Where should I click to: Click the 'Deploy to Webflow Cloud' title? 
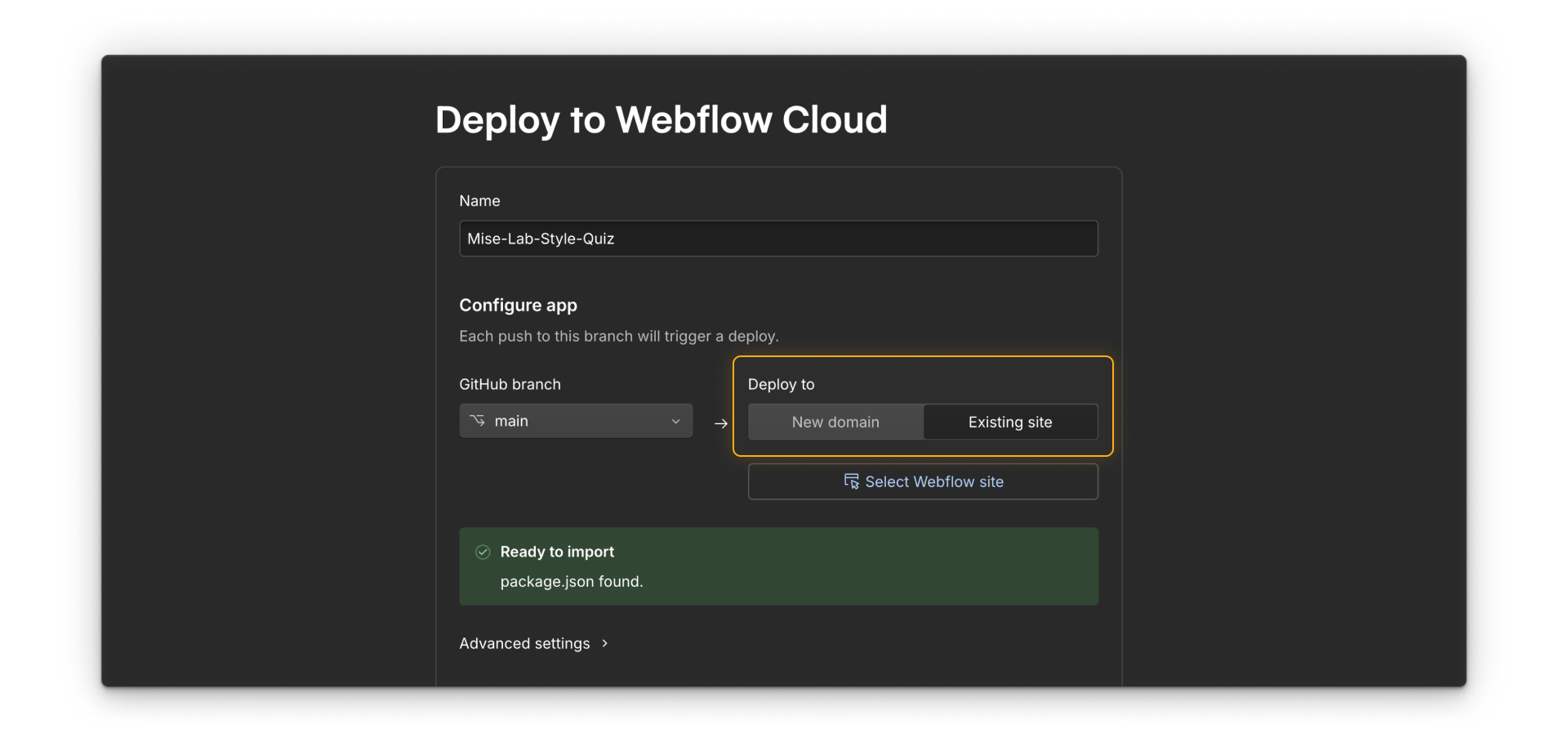[x=661, y=120]
